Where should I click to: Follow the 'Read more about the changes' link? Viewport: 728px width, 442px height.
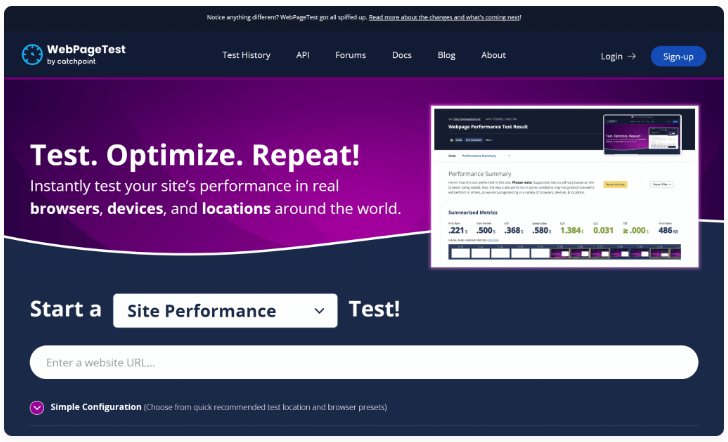[444, 17]
